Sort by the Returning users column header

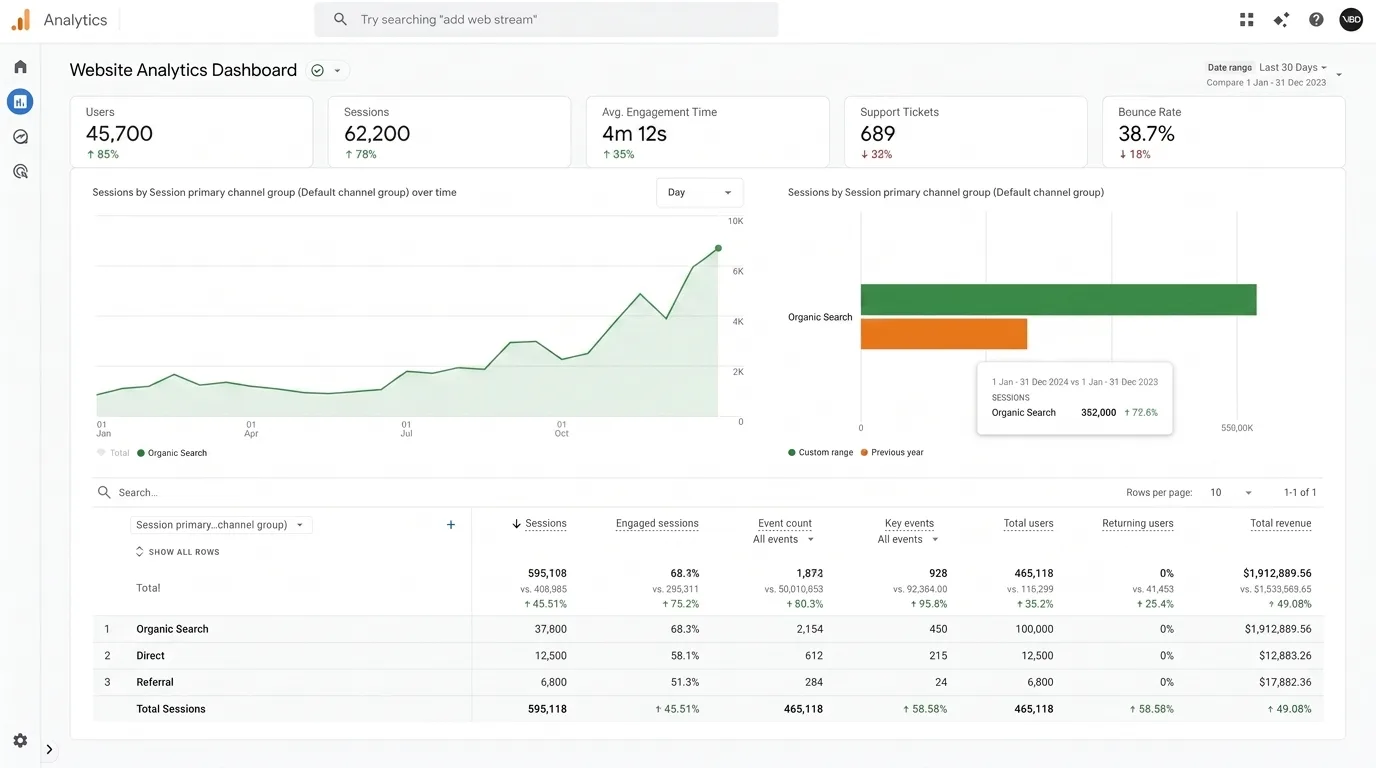click(x=1138, y=524)
